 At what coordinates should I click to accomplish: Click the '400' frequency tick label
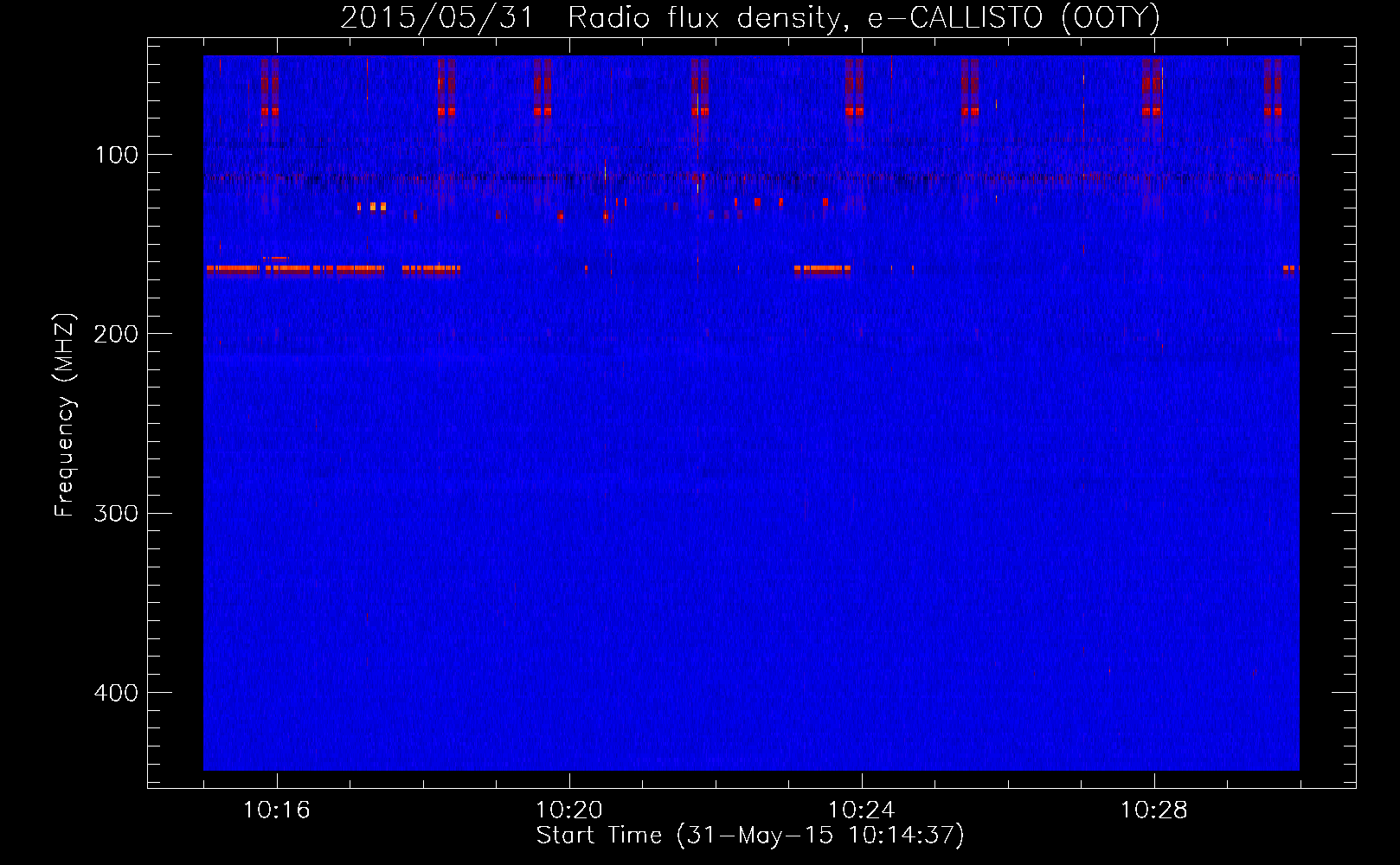coord(116,693)
